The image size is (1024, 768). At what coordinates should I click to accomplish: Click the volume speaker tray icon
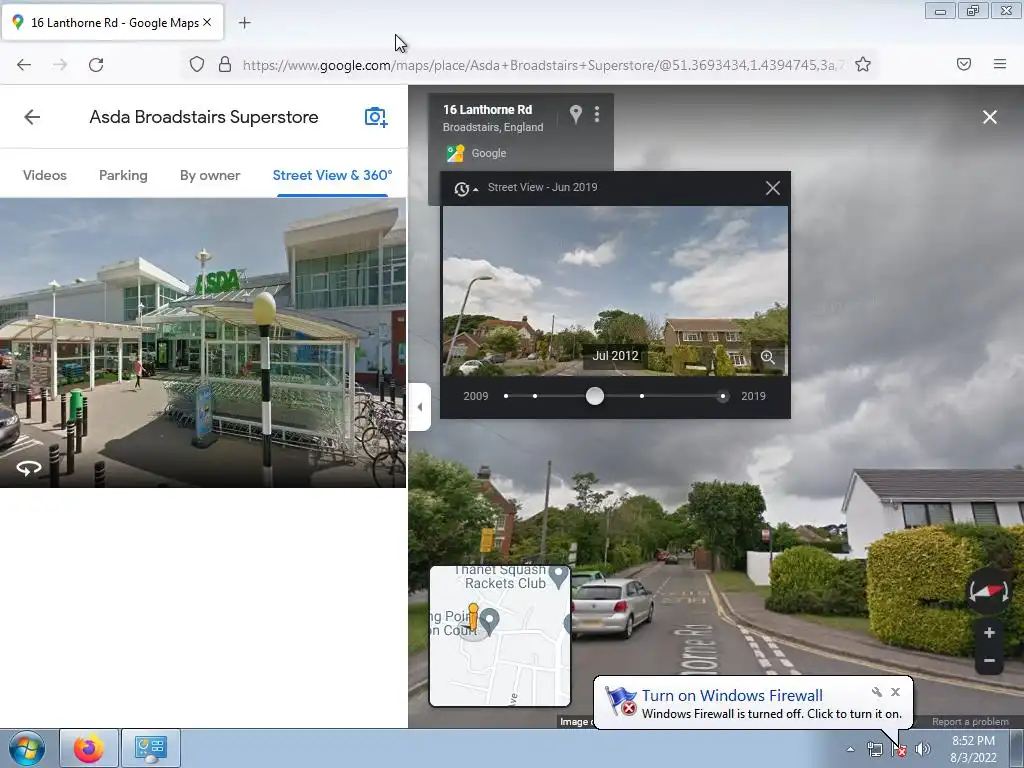tap(922, 749)
